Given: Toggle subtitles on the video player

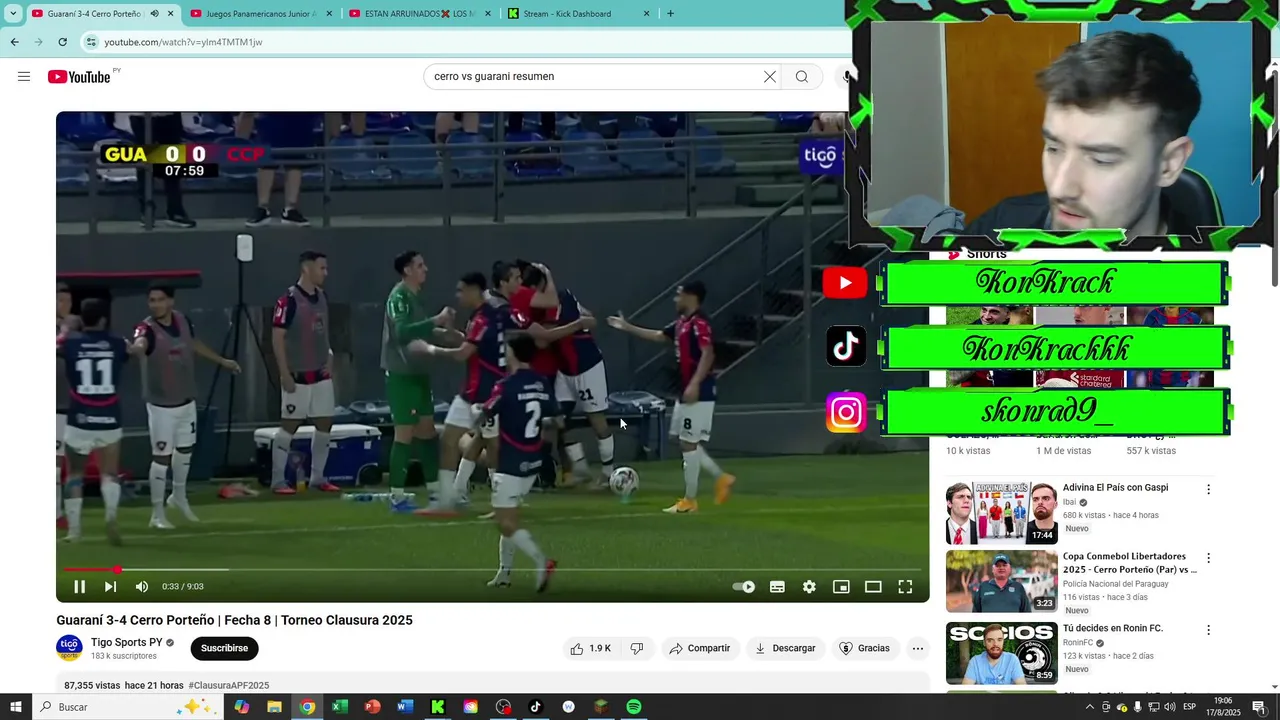Looking at the screenshot, I should [x=777, y=587].
